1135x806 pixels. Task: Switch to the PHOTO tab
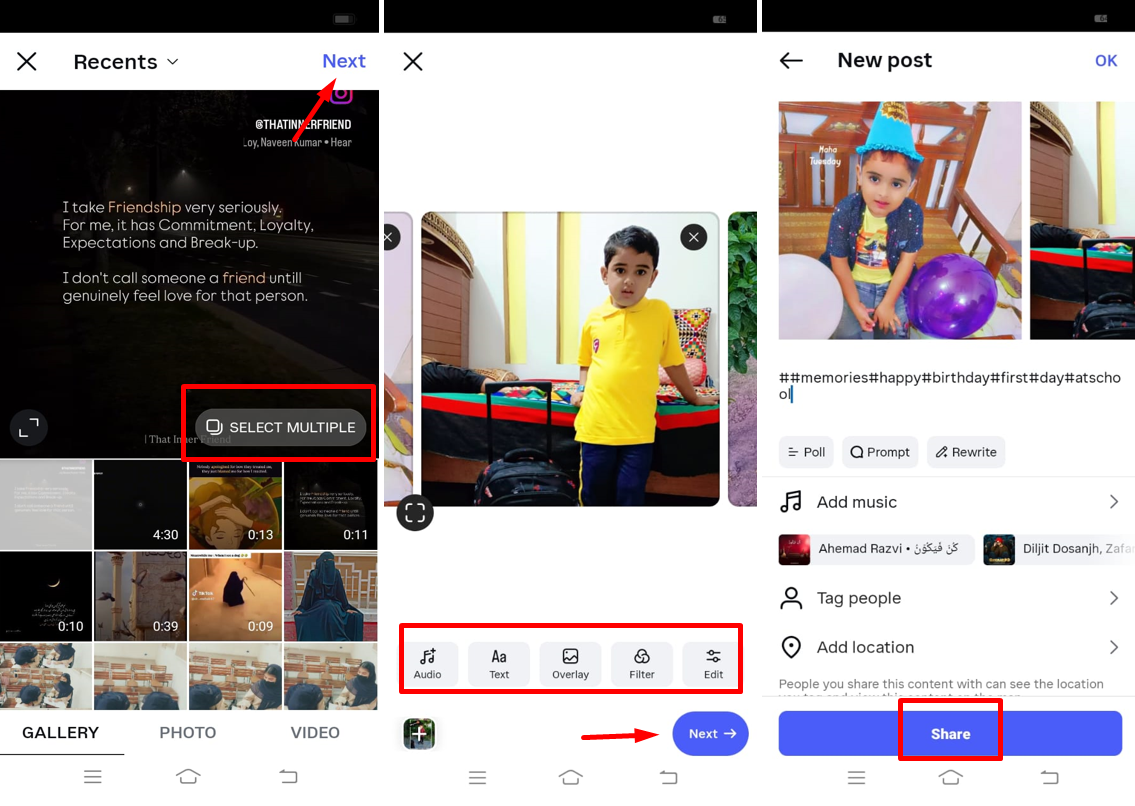coord(187,732)
